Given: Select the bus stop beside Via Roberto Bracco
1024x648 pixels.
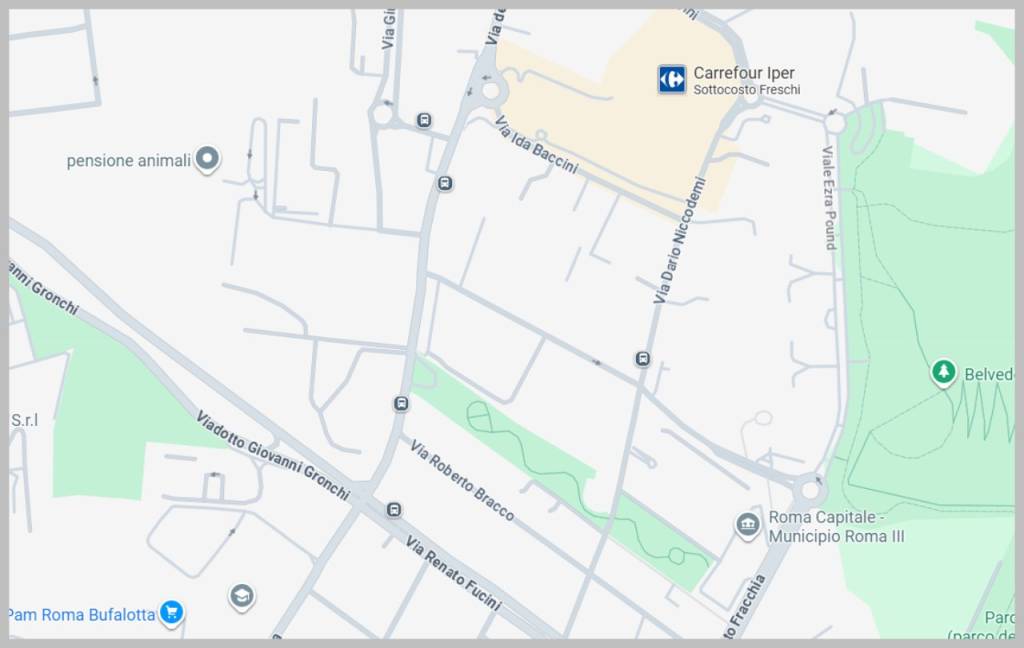Looking at the screenshot, I should [x=401, y=404].
